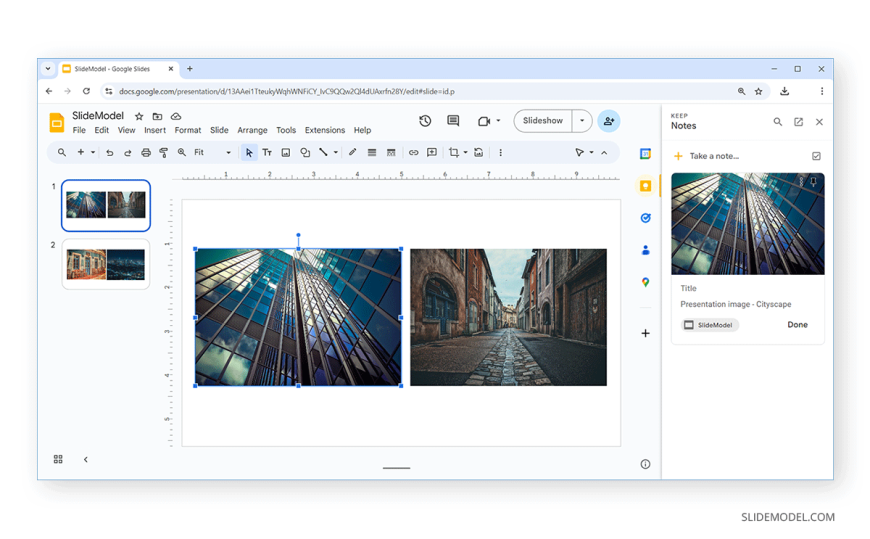Check cloud document status icon
870x539 pixels.
[176, 117]
